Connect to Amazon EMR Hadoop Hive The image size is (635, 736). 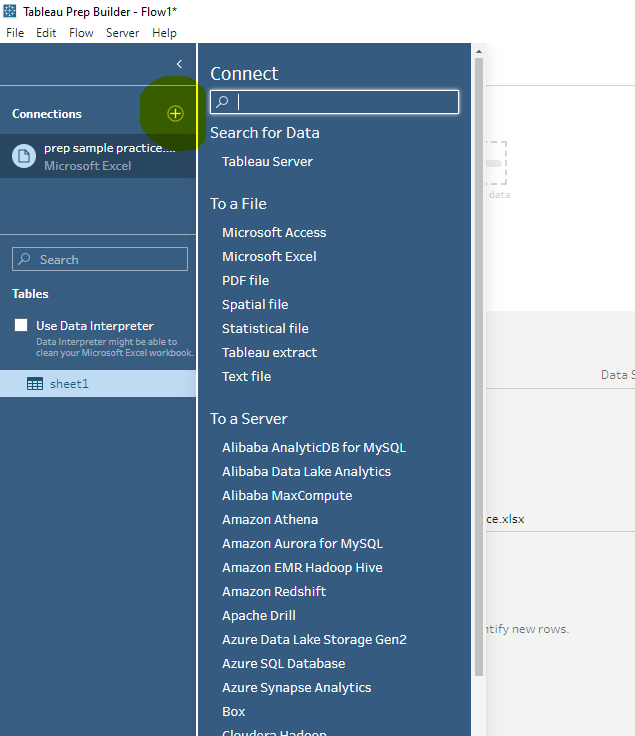pos(302,567)
